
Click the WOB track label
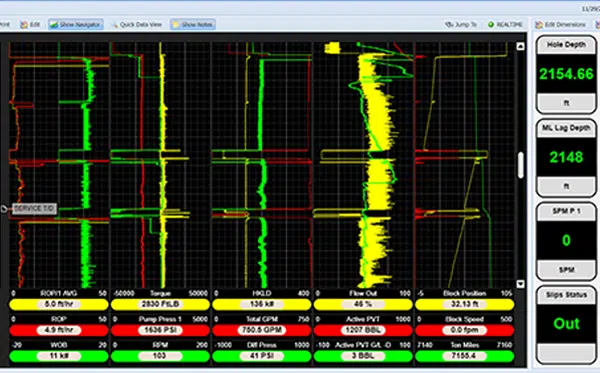(59, 345)
